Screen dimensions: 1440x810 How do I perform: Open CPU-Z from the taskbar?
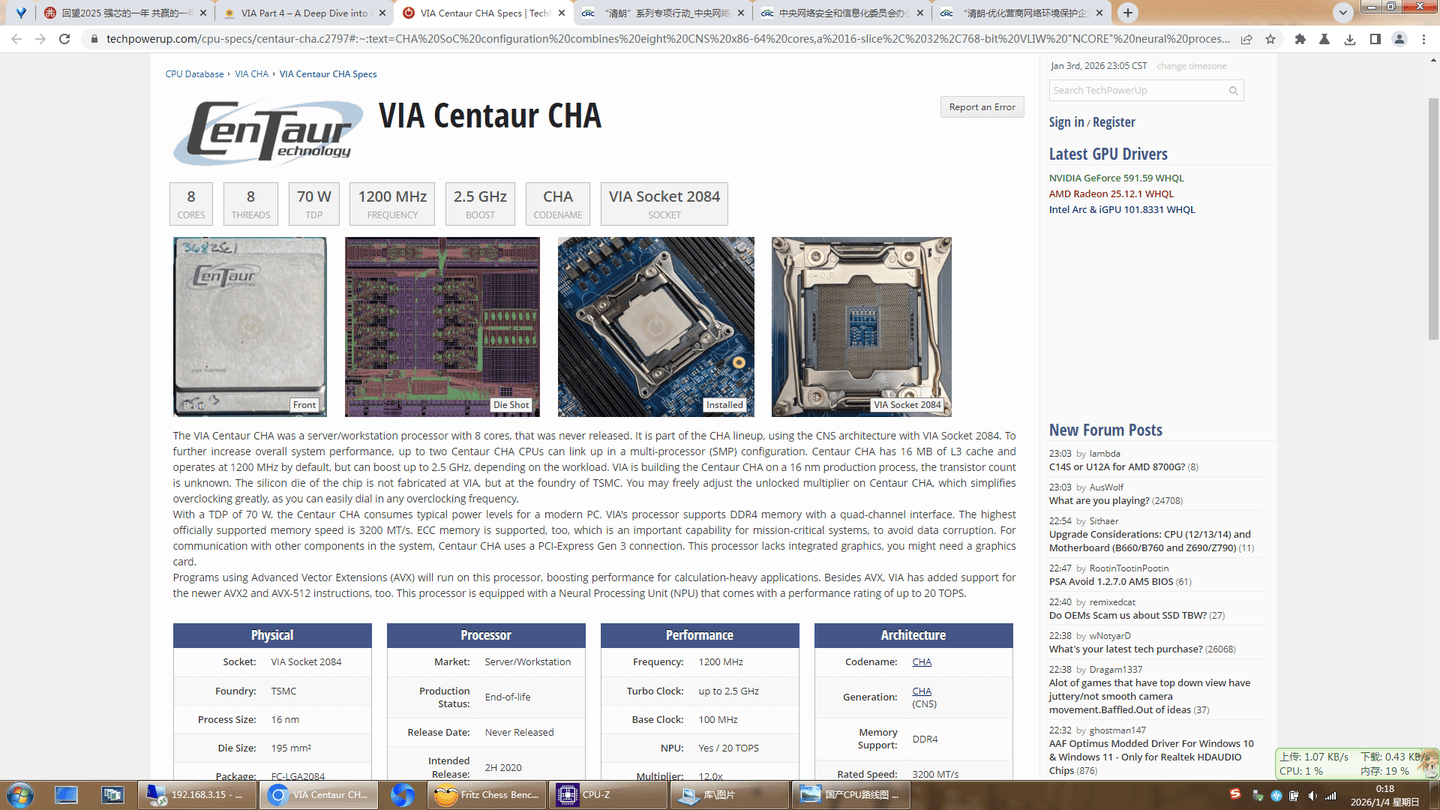(609, 795)
